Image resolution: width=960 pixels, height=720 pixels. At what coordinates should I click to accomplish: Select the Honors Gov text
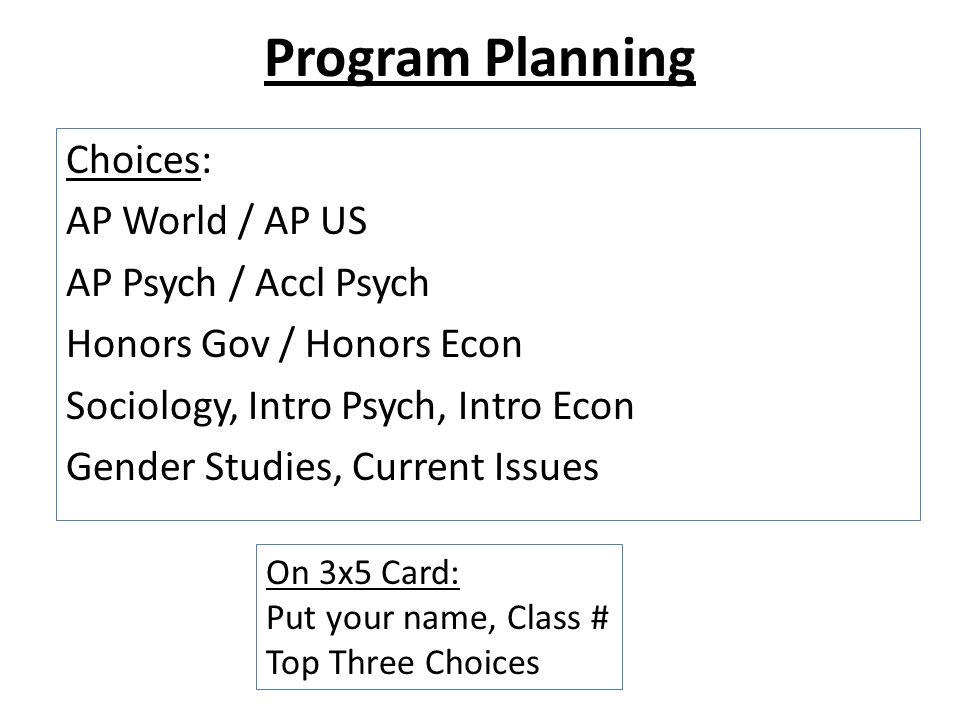tap(168, 344)
